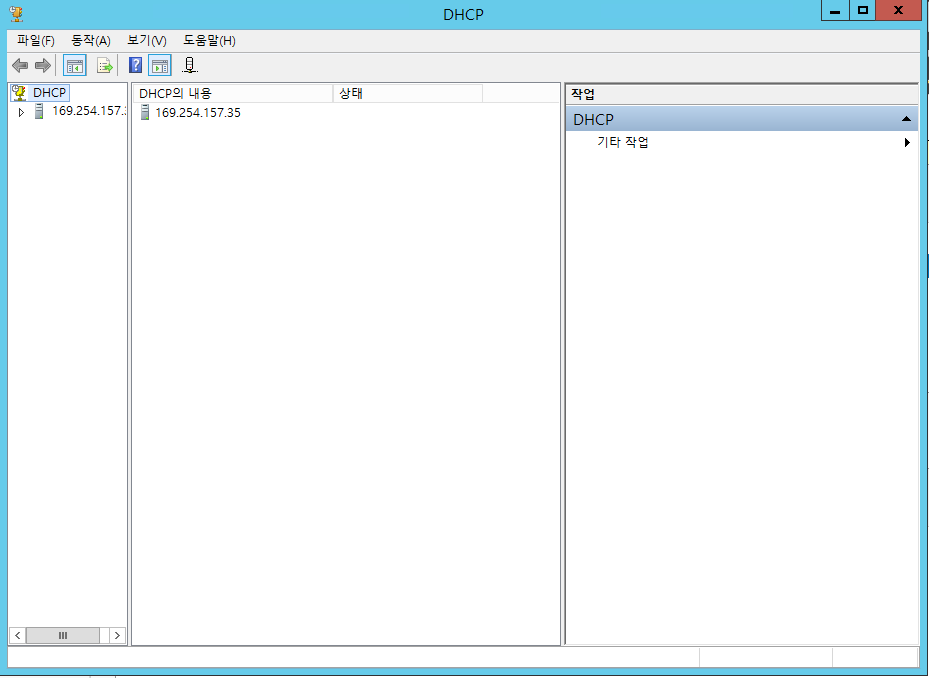Click the Export List toolbar icon
Image resolution: width=929 pixels, height=678 pixels.
[104, 66]
